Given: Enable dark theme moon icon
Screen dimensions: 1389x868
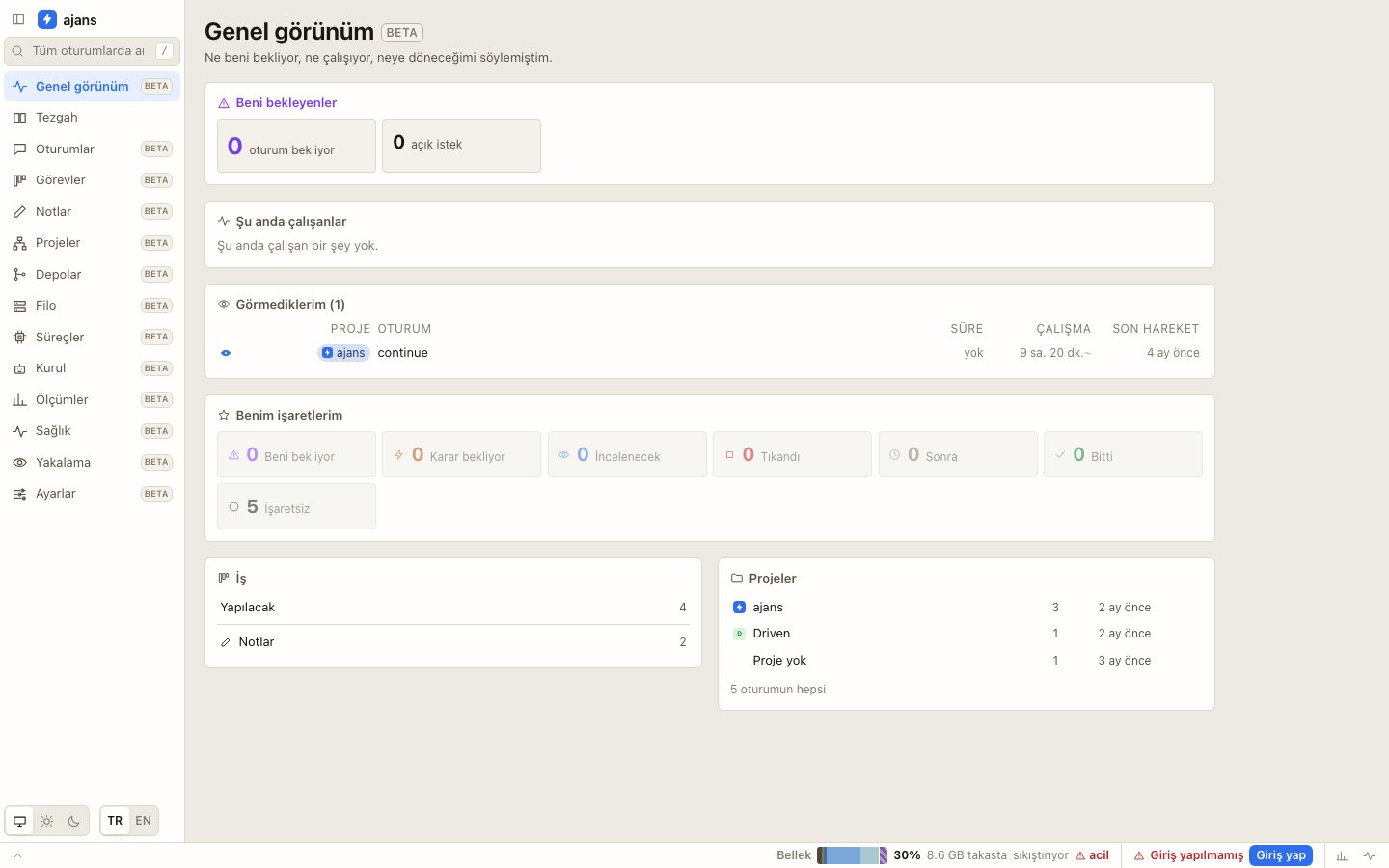Looking at the screenshot, I should 73,821.
